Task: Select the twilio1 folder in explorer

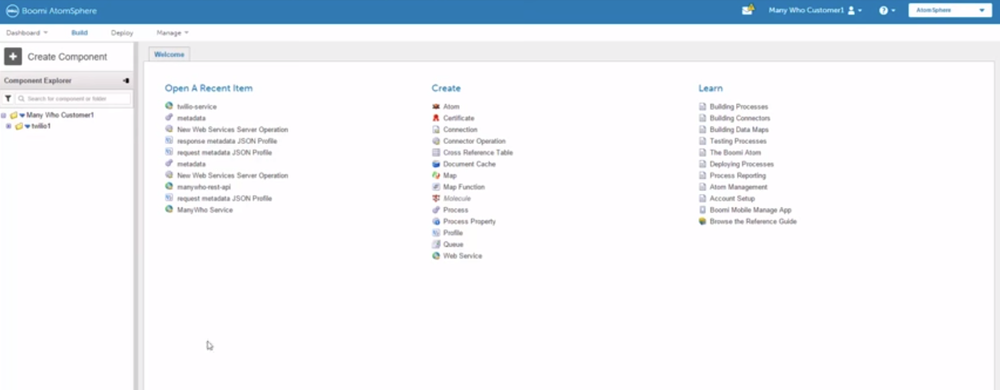Action: [41, 126]
